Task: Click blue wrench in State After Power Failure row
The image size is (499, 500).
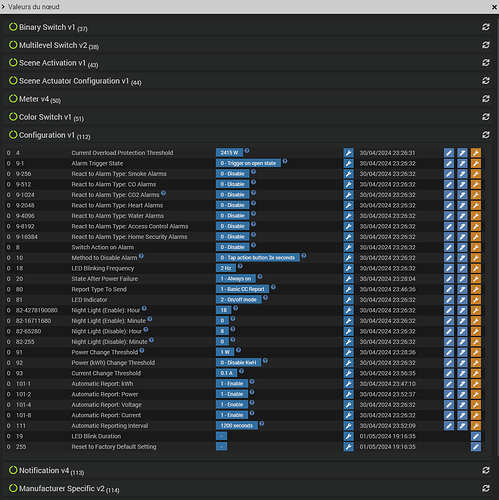Action: click(348, 279)
